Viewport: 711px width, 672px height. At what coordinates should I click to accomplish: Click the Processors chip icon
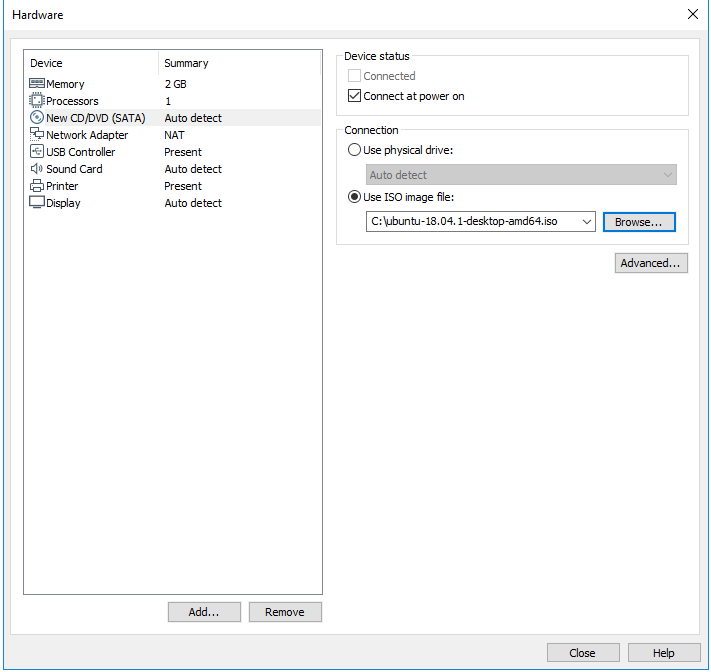[37, 100]
